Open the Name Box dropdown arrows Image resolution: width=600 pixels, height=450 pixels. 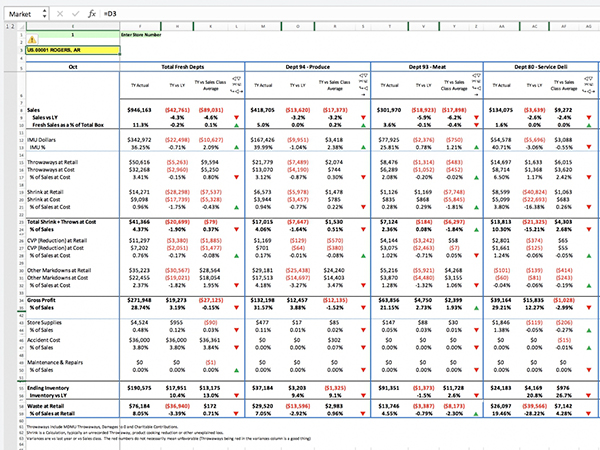[x=44, y=14]
